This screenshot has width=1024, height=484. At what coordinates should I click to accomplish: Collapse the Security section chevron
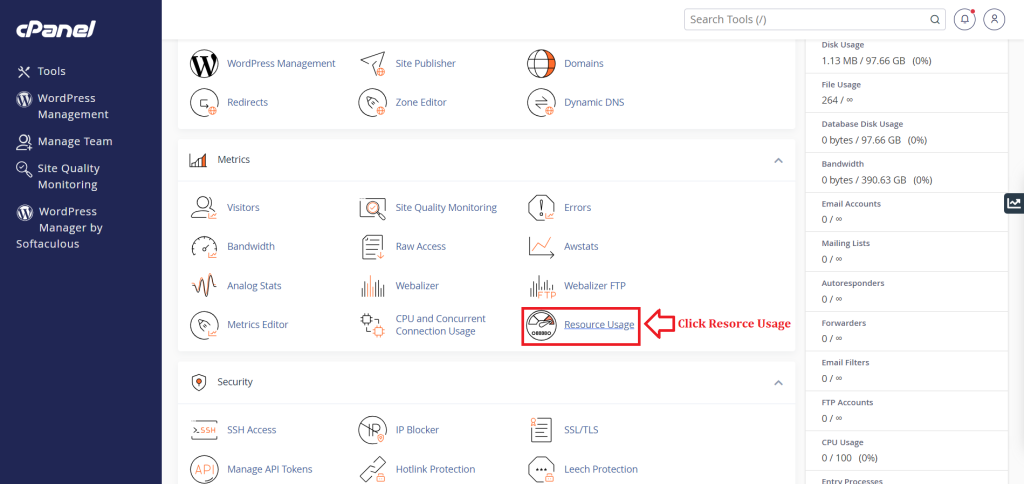(x=778, y=382)
